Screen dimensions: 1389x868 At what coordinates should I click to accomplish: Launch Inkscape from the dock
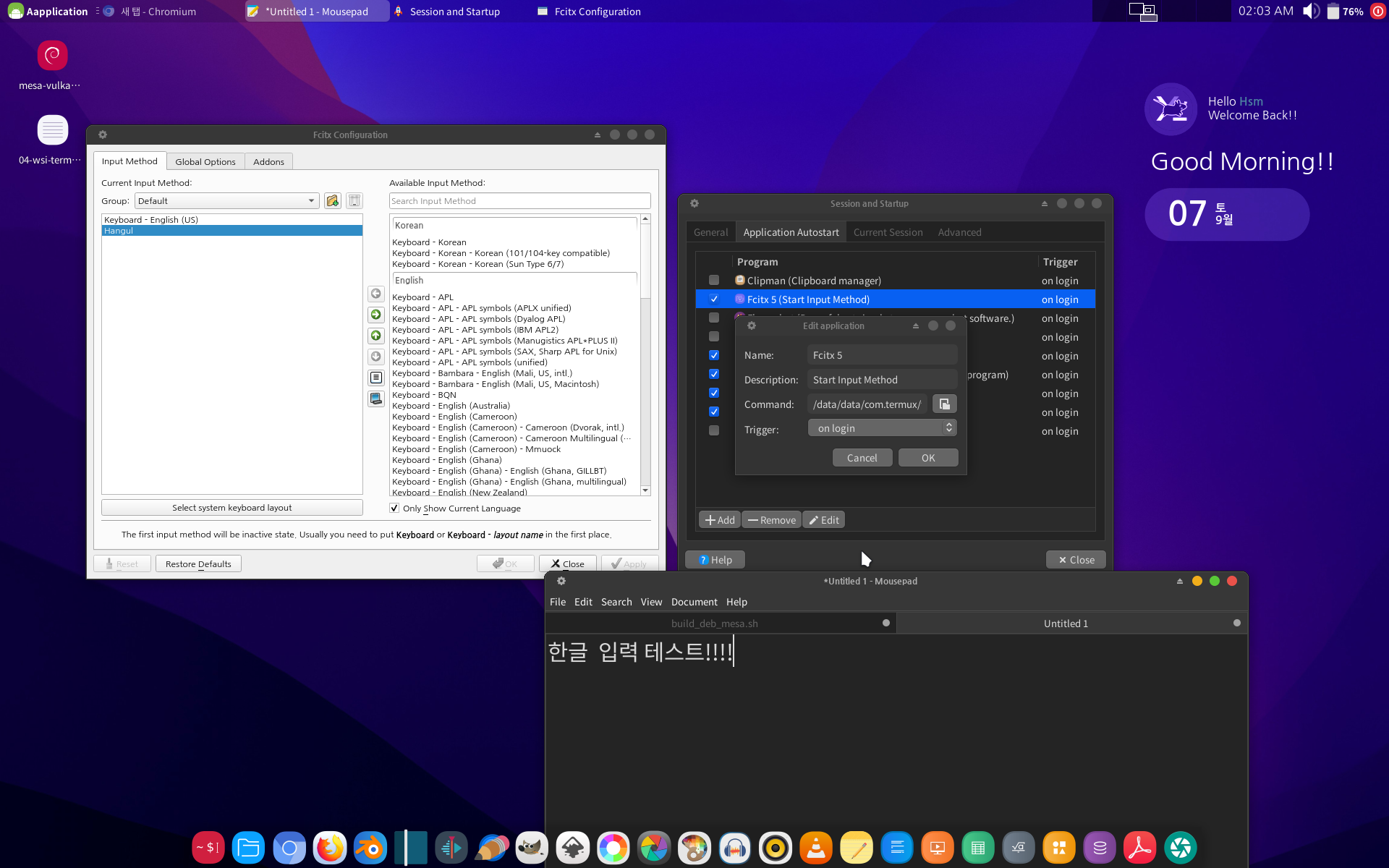[573, 848]
